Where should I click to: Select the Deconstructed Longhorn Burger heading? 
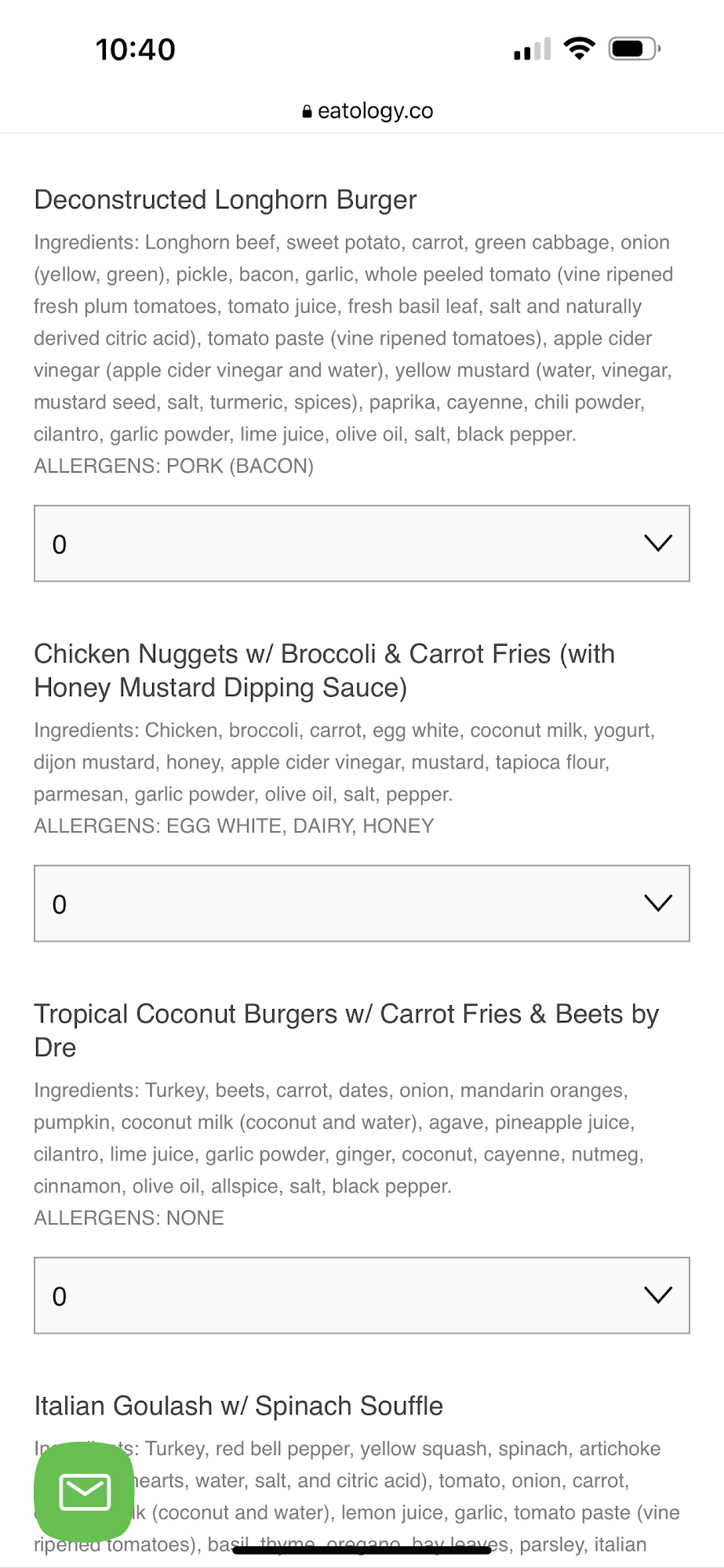[x=225, y=200]
